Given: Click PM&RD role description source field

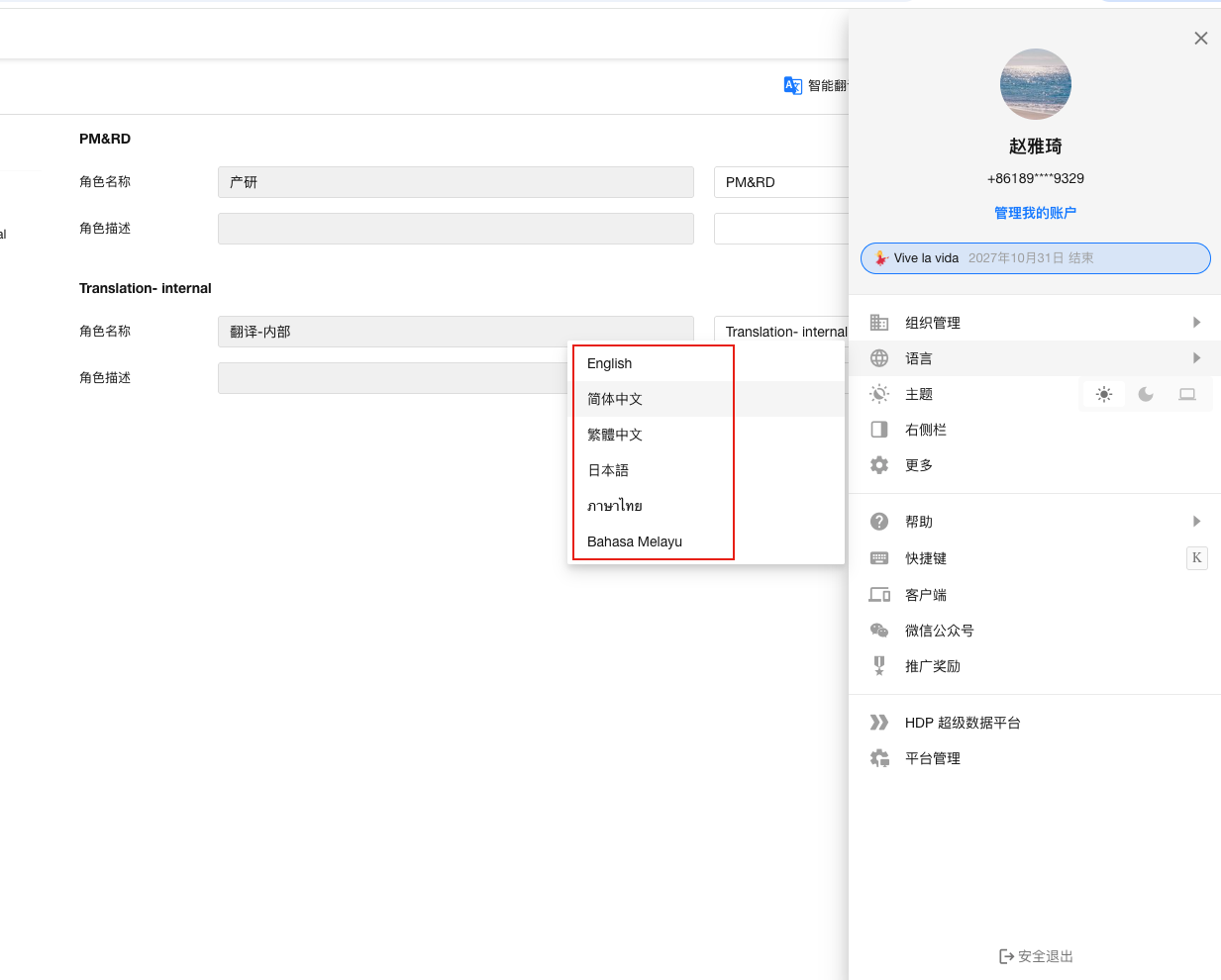Looking at the screenshot, I should (x=456, y=229).
